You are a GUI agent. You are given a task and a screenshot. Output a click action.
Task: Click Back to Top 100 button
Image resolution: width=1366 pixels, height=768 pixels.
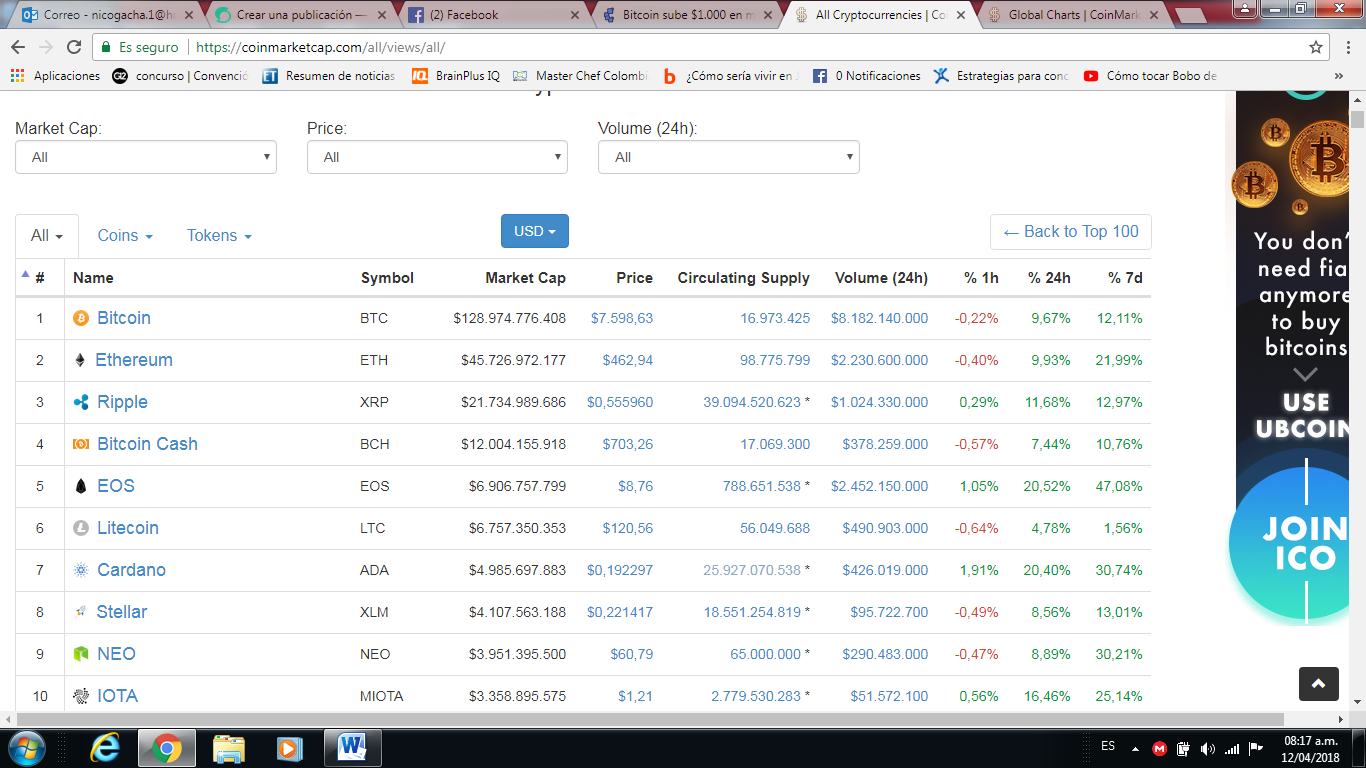(1071, 231)
